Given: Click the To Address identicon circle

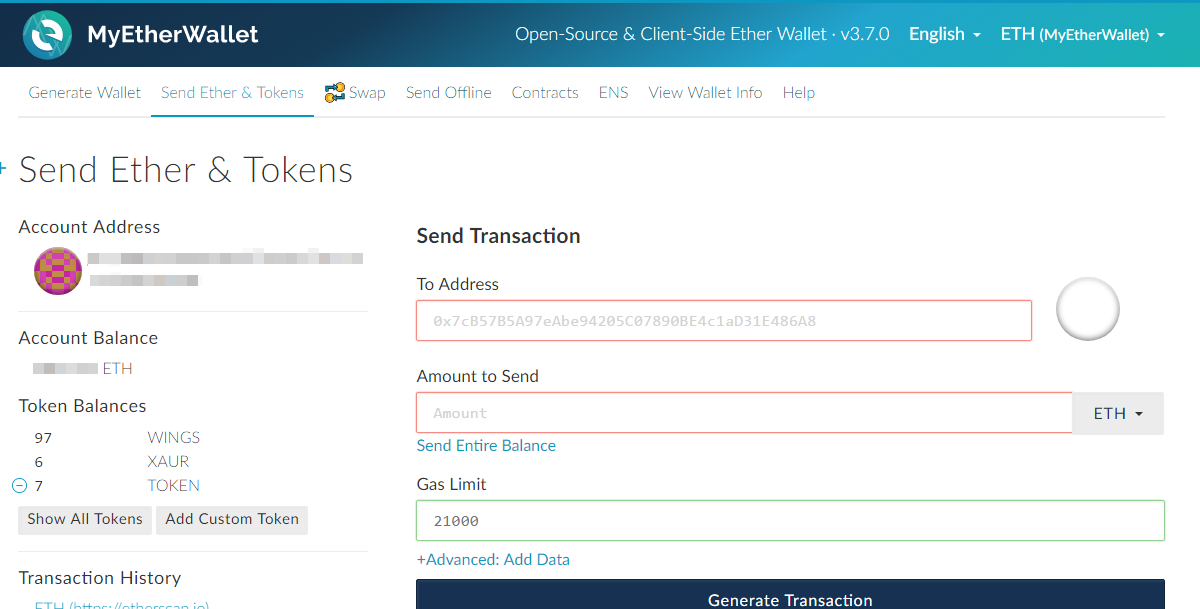Looking at the screenshot, I should 1088,309.
